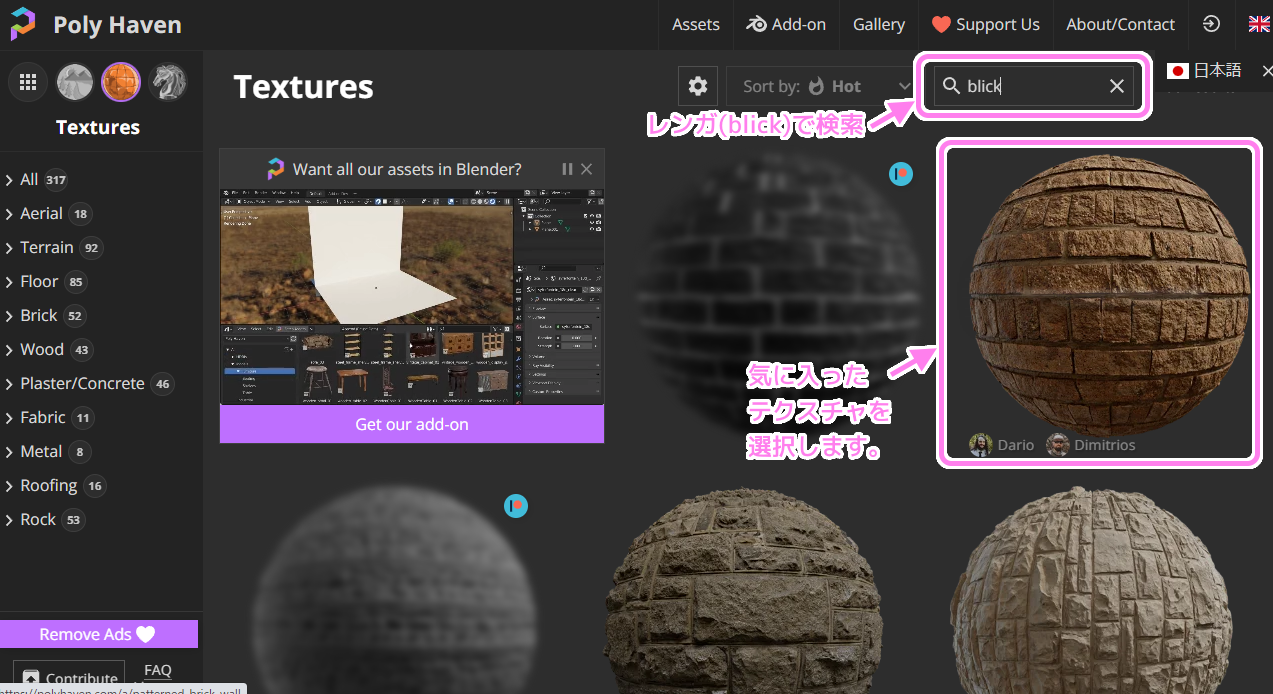Select the Models horse head icon
Viewport: 1273px width, 694px height.
(167, 82)
